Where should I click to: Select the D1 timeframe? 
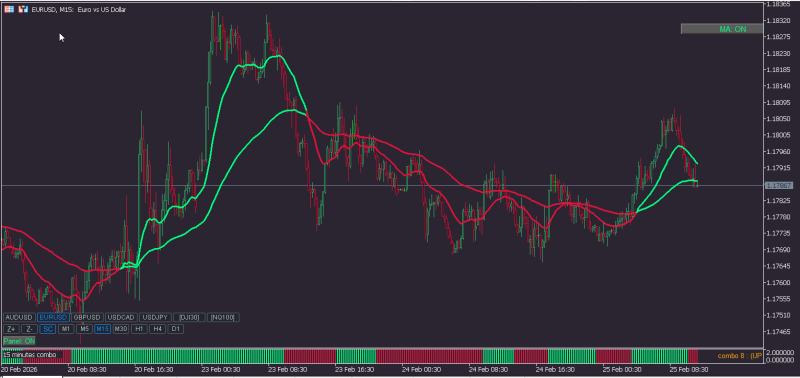coord(176,329)
